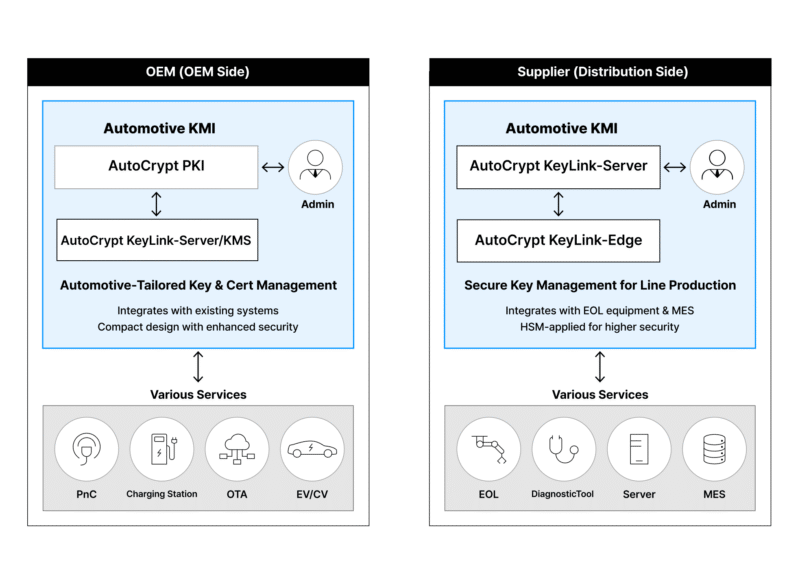Select the AutoCrypt KeyLink-Edge box
The height and width of the screenshot is (584, 800).
(558, 240)
